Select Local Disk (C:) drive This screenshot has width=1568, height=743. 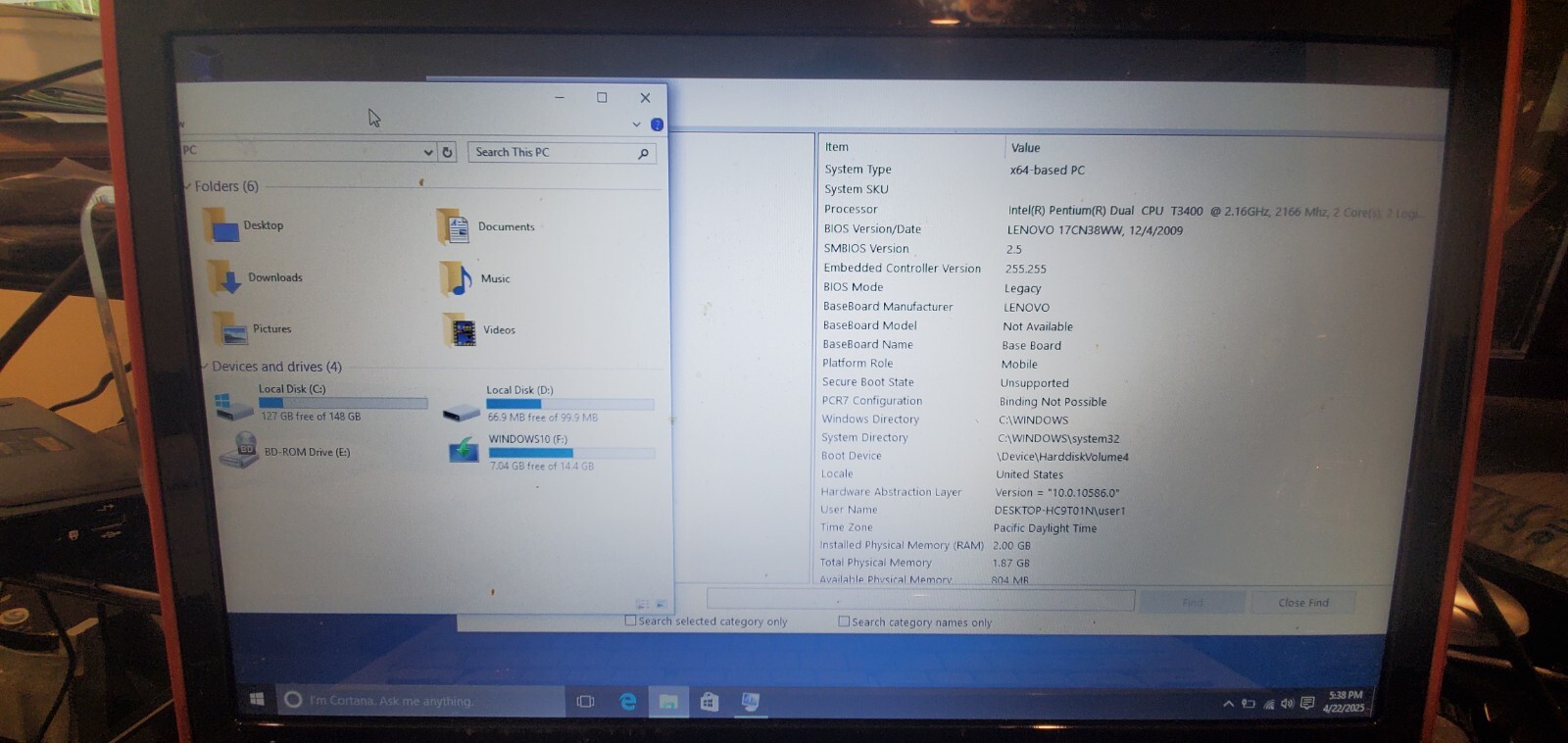(320, 403)
